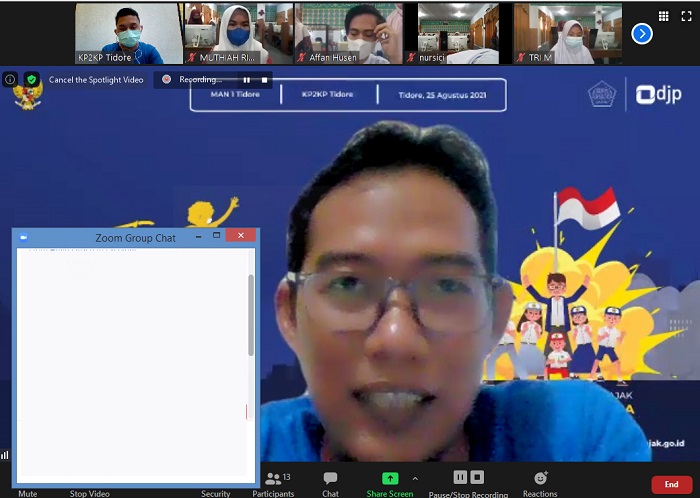700x498 pixels.
Task: Show next participants with blue arrow
Action: [642, 34]
